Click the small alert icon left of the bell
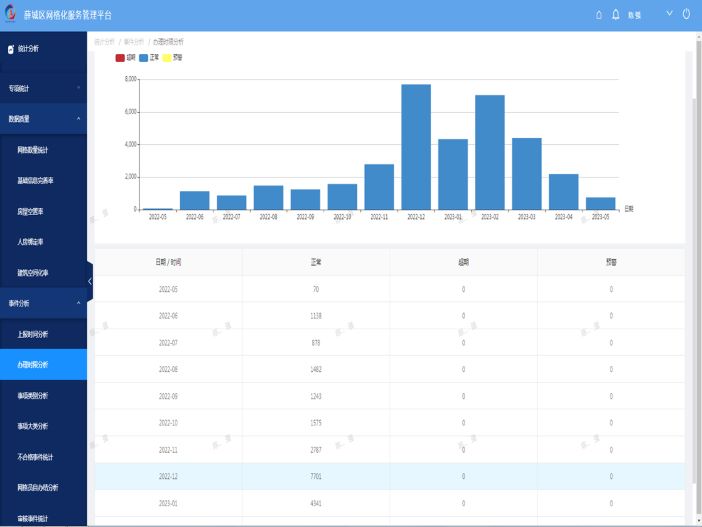This screenshot has width=702, height=527. coord(599,15)
